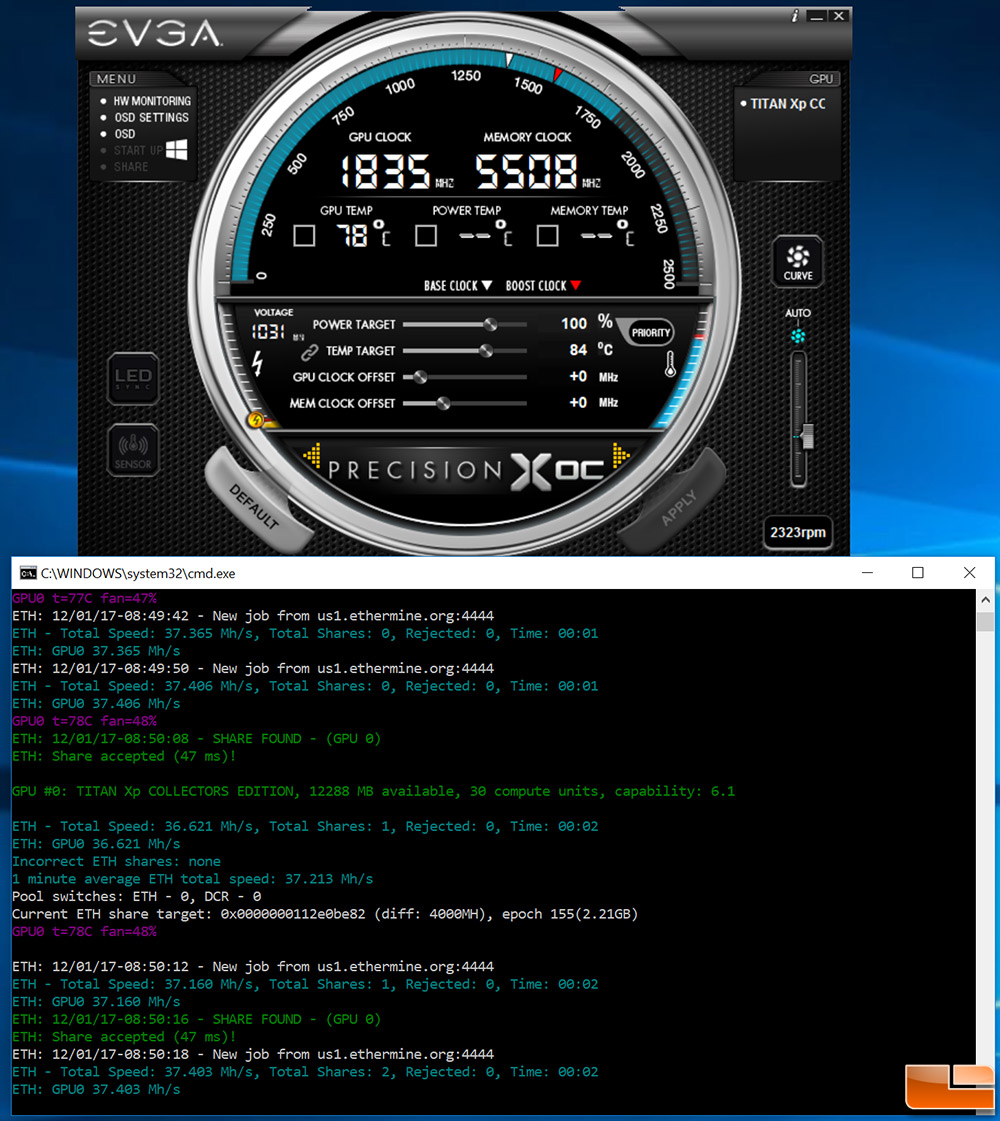
Task: Open the SENSOR panel
Action: pyautogui.click(x=133, y=450)
